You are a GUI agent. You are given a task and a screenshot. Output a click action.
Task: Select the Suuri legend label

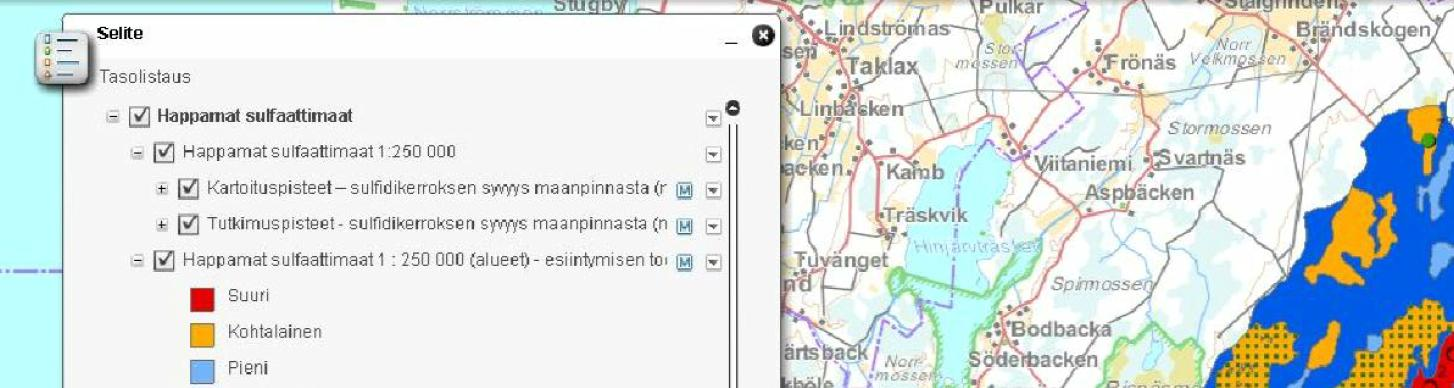click(249, 296)
